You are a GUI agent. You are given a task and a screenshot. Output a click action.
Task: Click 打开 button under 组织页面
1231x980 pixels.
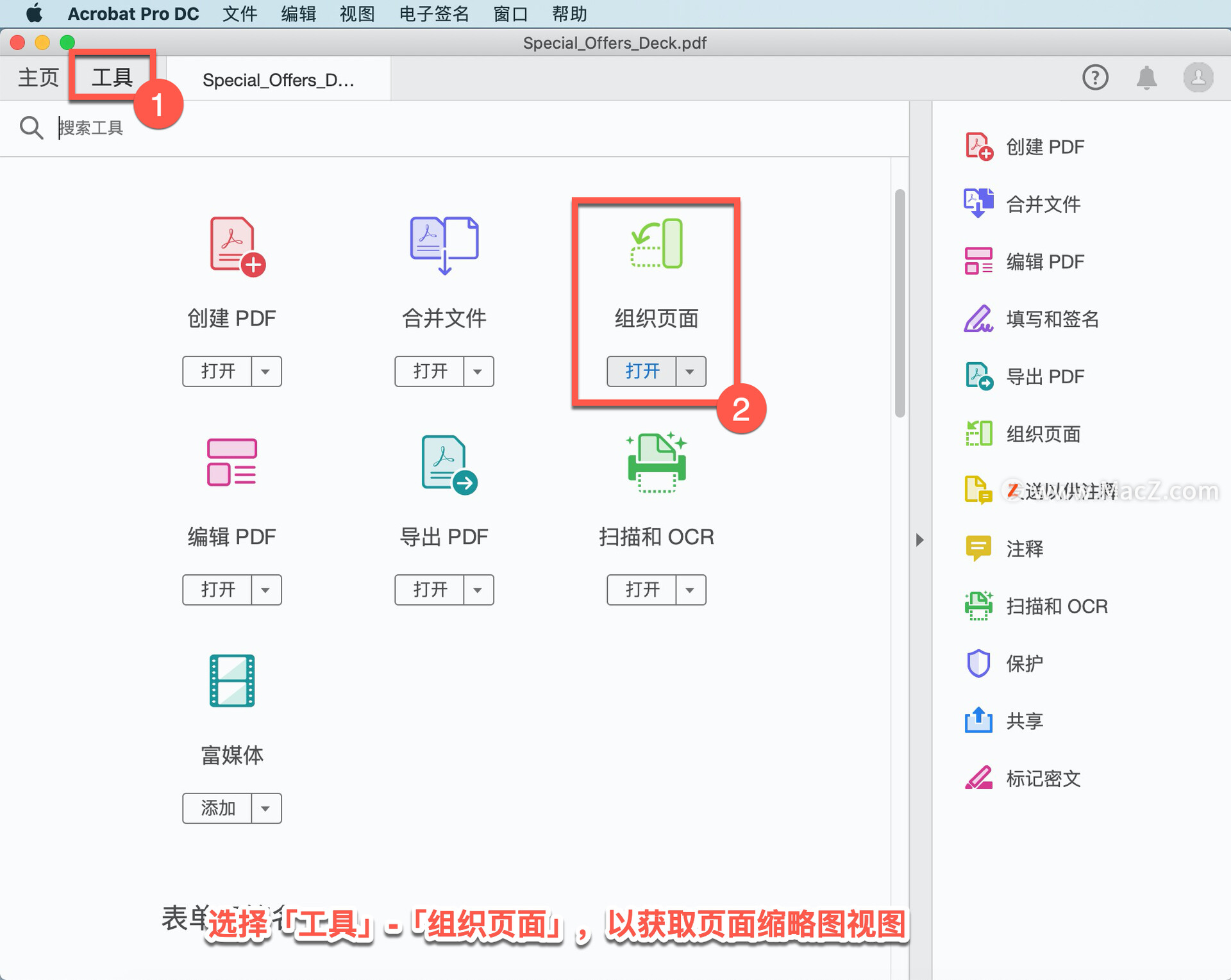click(642, 372)
